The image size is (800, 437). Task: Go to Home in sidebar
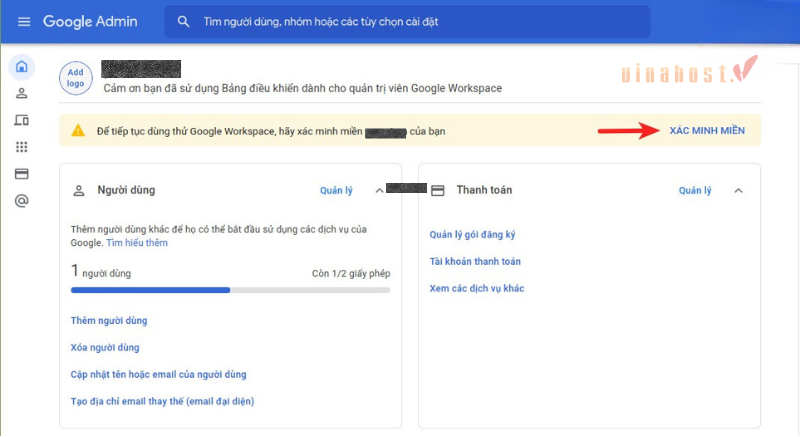click(x=21, y=66)
